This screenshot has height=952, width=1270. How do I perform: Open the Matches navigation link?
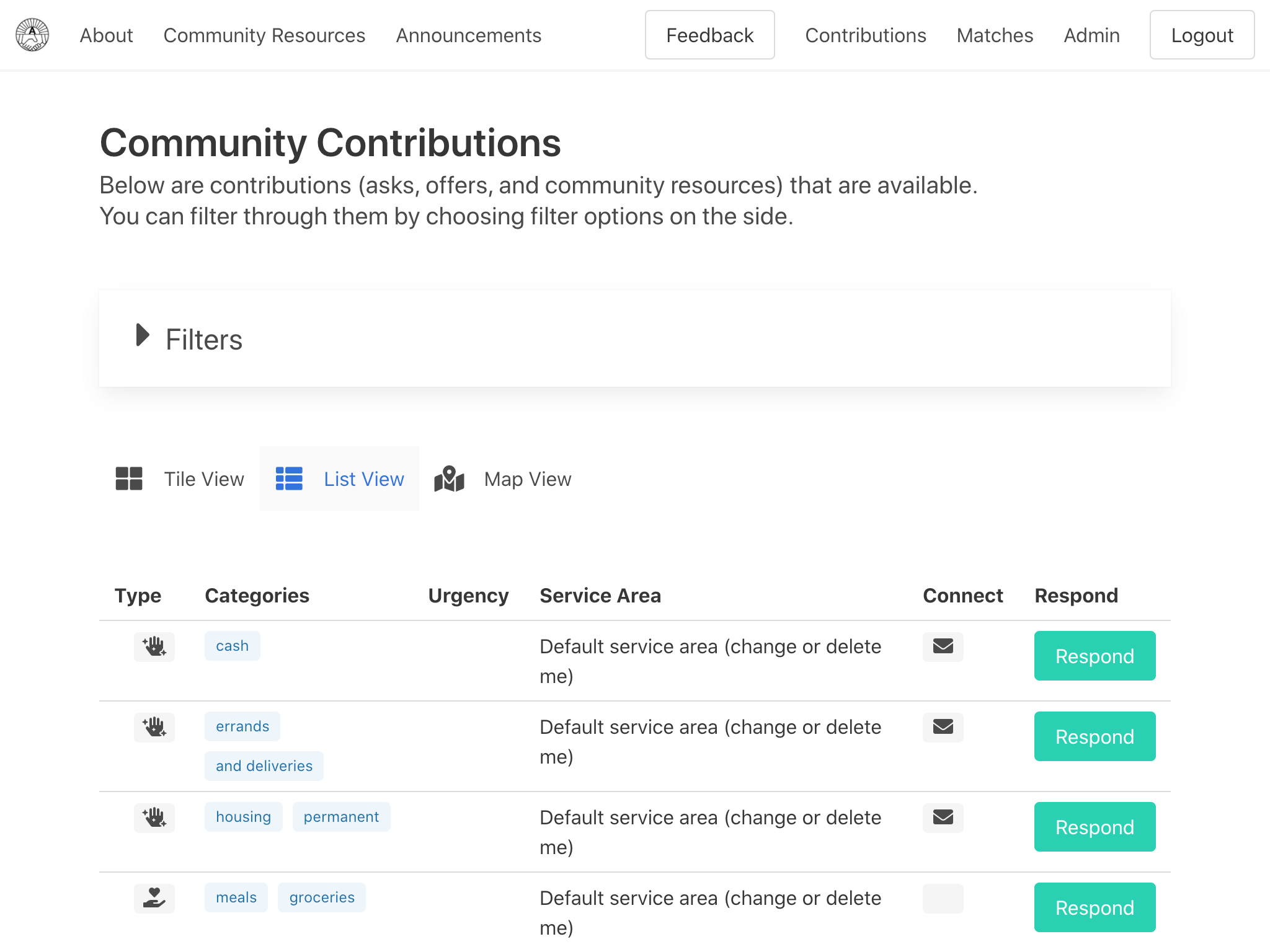pos(995,35)
